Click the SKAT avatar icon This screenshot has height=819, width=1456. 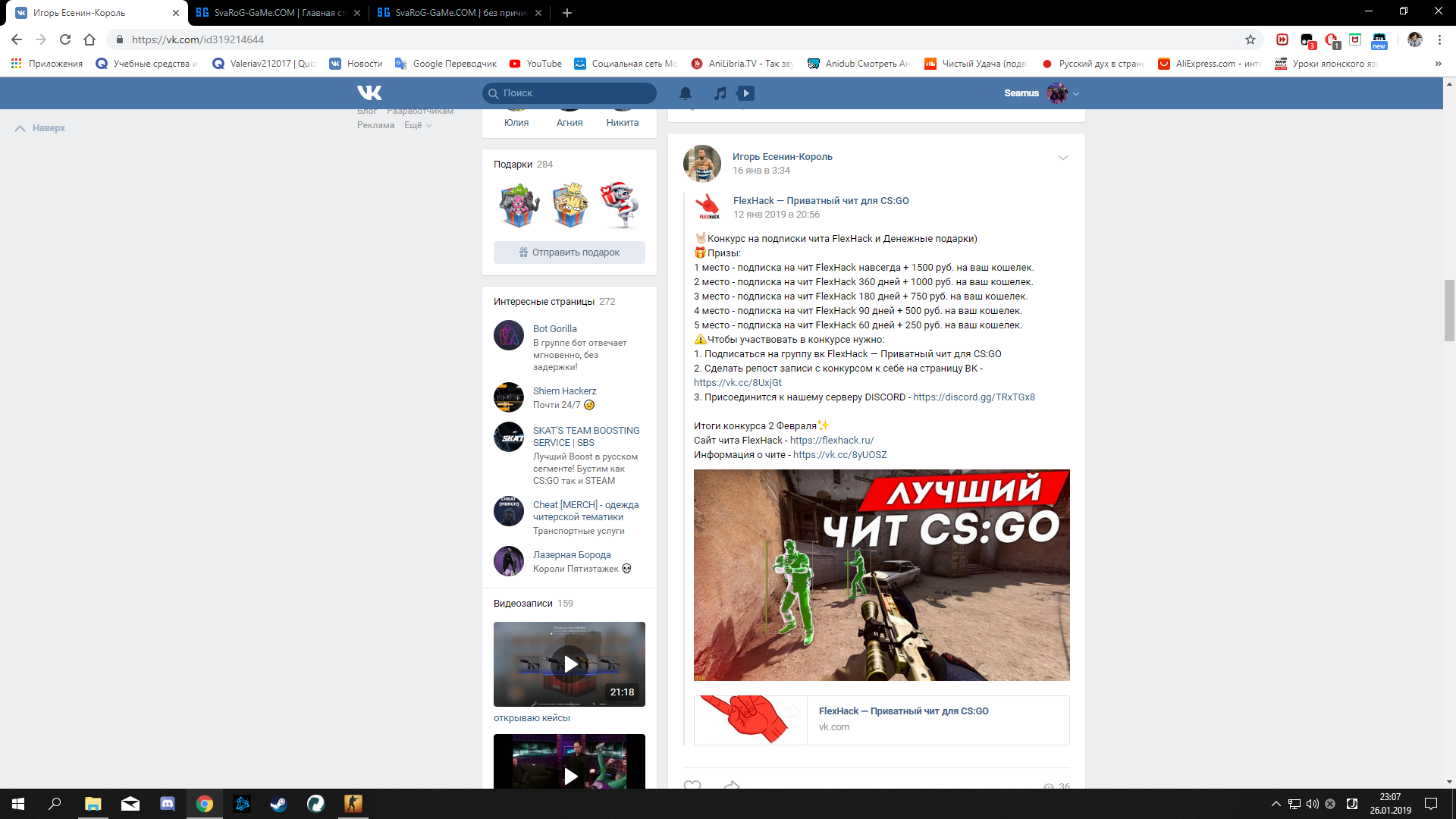(x=509, y=437)
